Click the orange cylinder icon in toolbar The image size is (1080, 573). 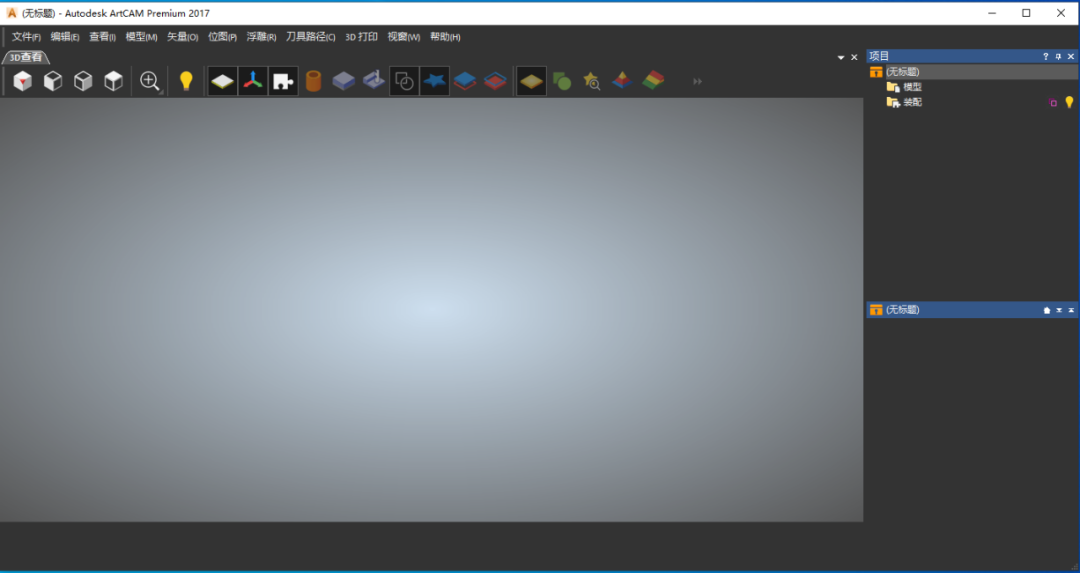click(x=313, y=81)
